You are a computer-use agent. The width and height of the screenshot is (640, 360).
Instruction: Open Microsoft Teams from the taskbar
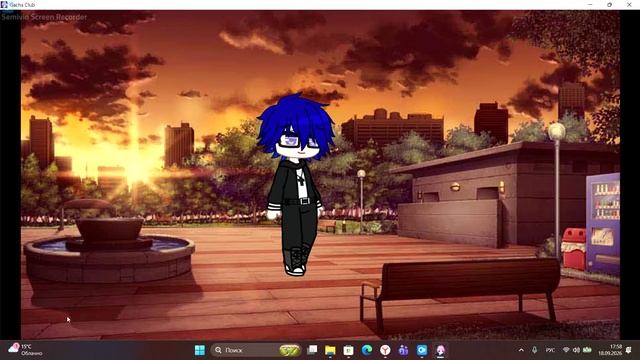click(403, 350)
